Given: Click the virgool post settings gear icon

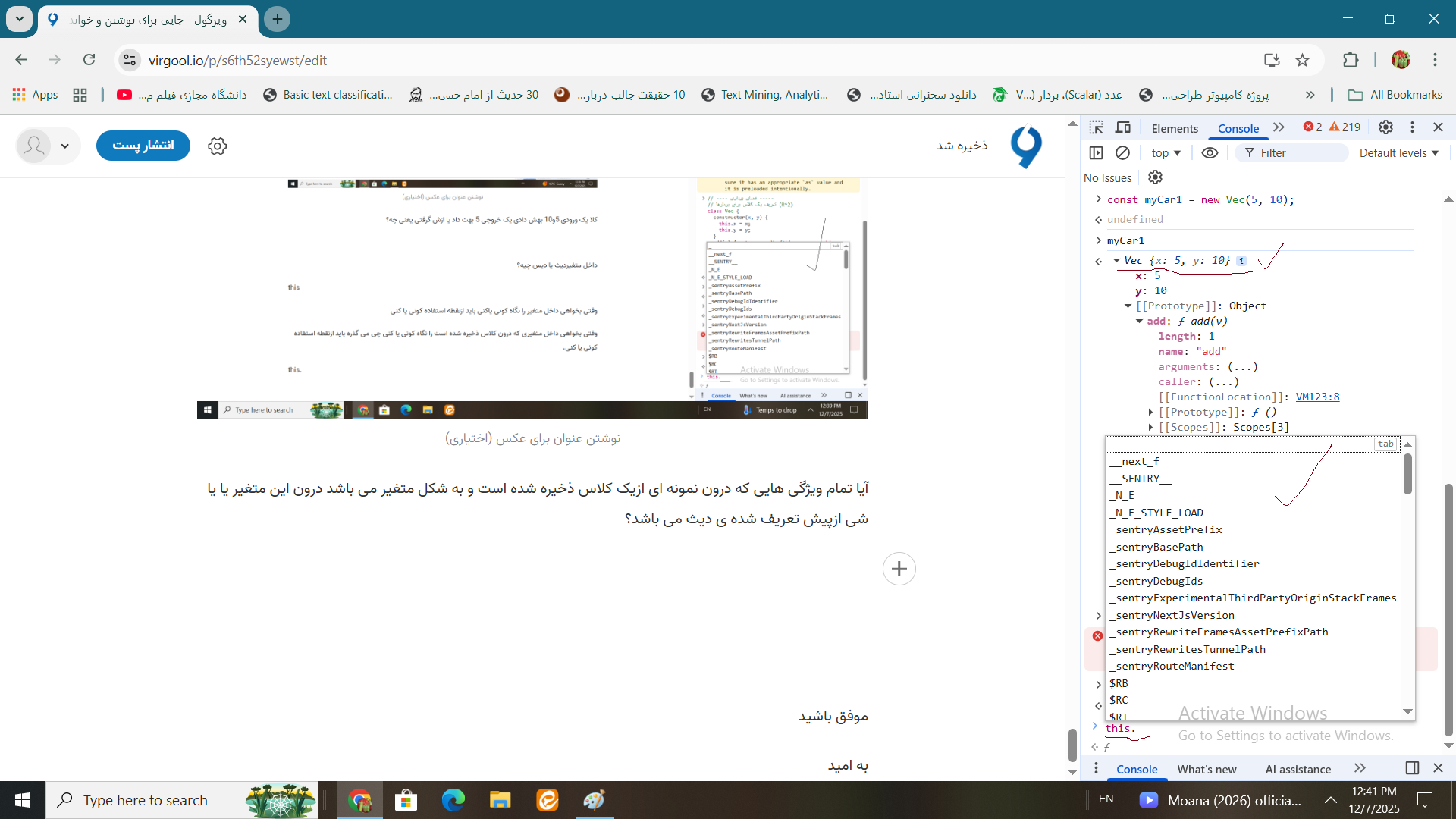Looking at the screenshot, I should click(x=217, y=146).
